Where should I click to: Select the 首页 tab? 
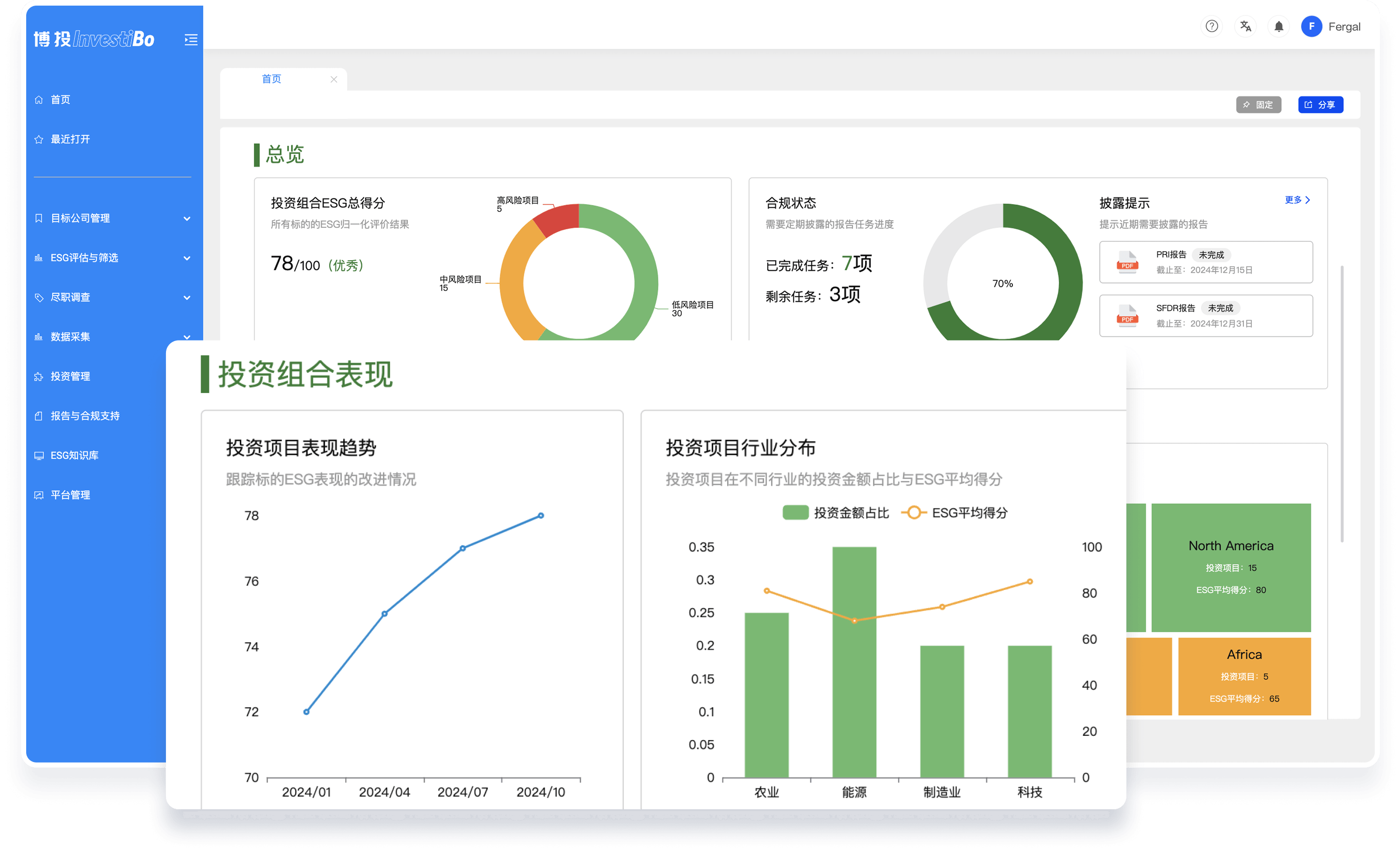[272, 79]
